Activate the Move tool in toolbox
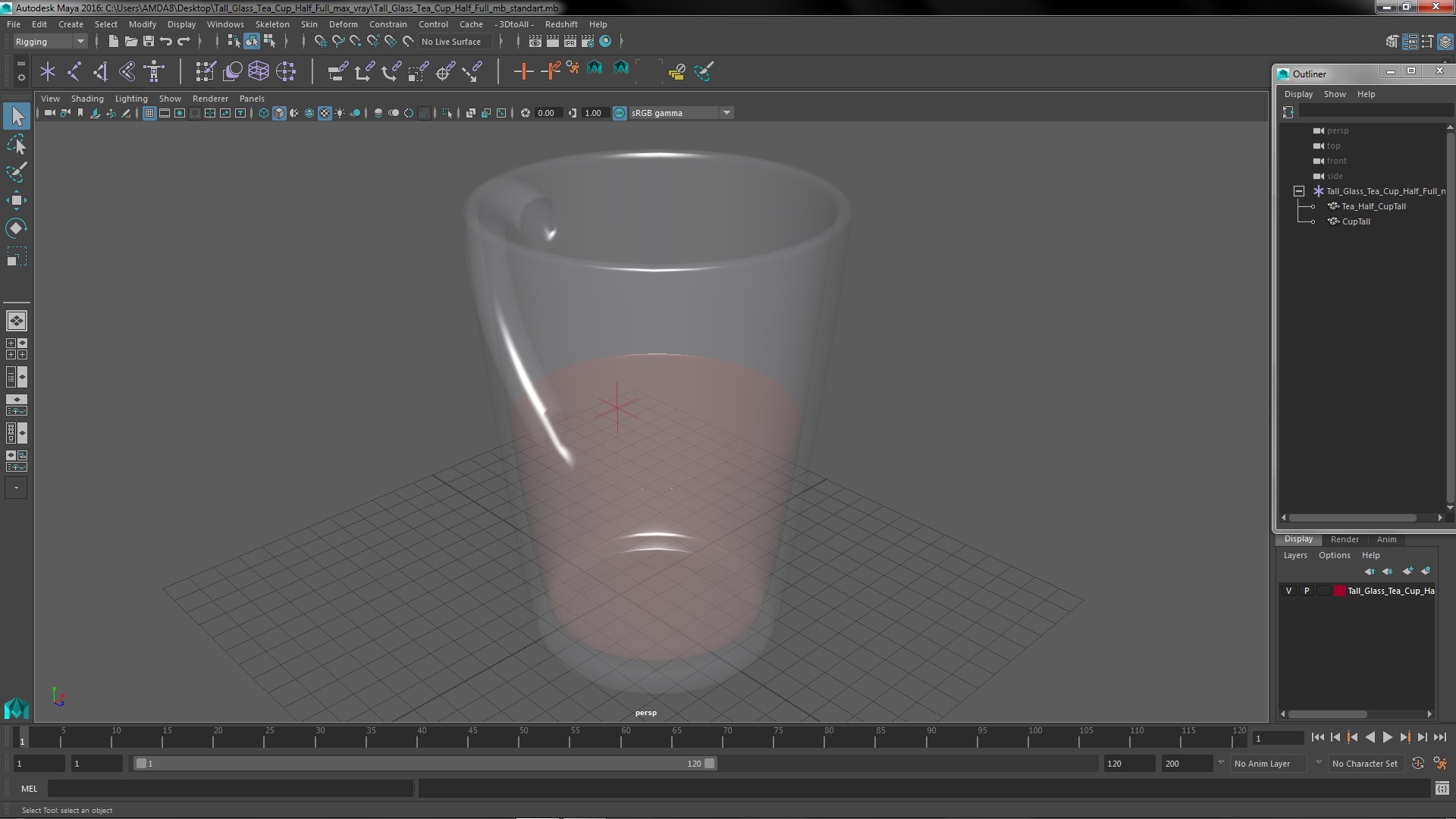Viewport: 1456px width, 819px height. 17,200
